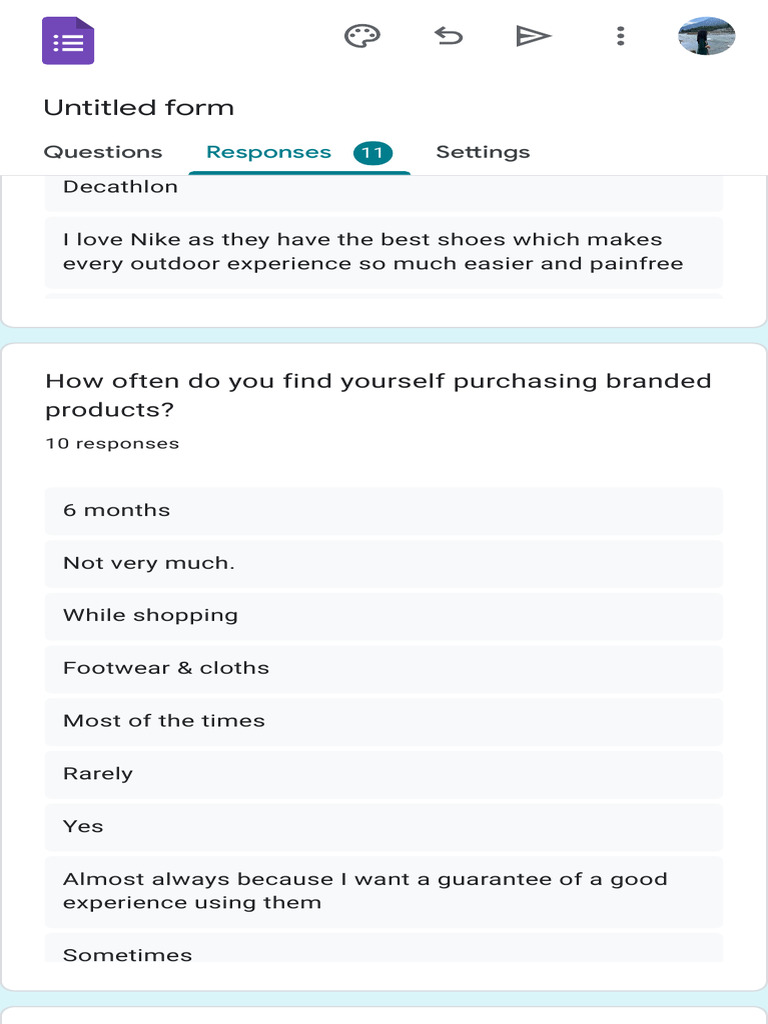Select the 'While shopping' response row

[x=384, y=616]
